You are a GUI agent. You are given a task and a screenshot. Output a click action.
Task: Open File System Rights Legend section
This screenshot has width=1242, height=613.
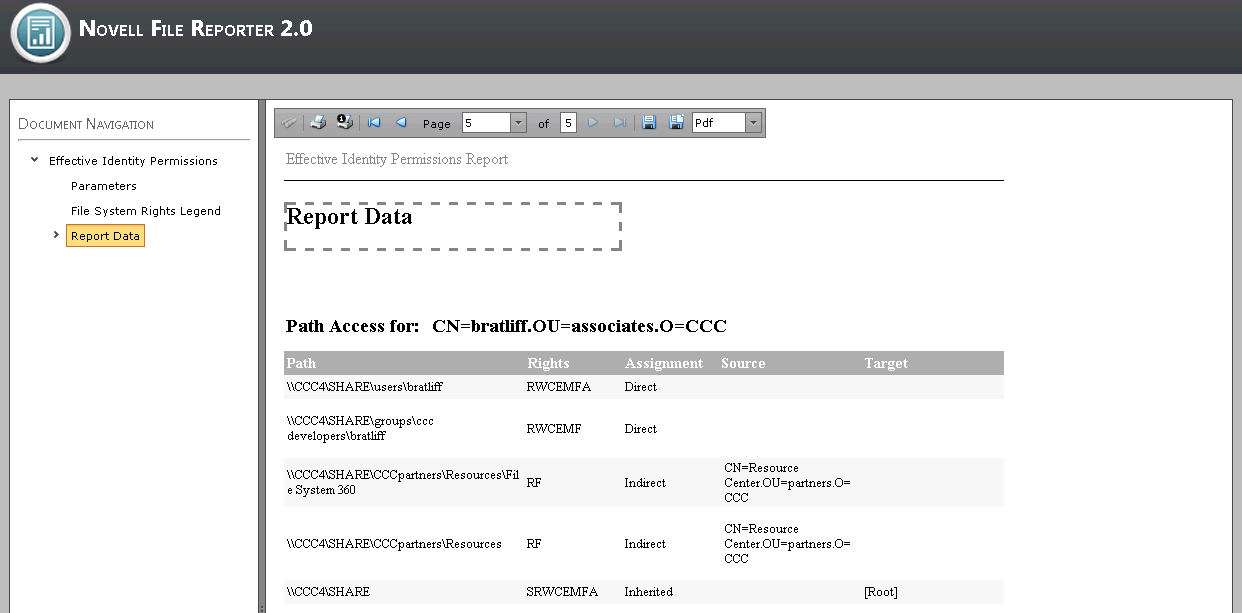click(x=146, y=211)
